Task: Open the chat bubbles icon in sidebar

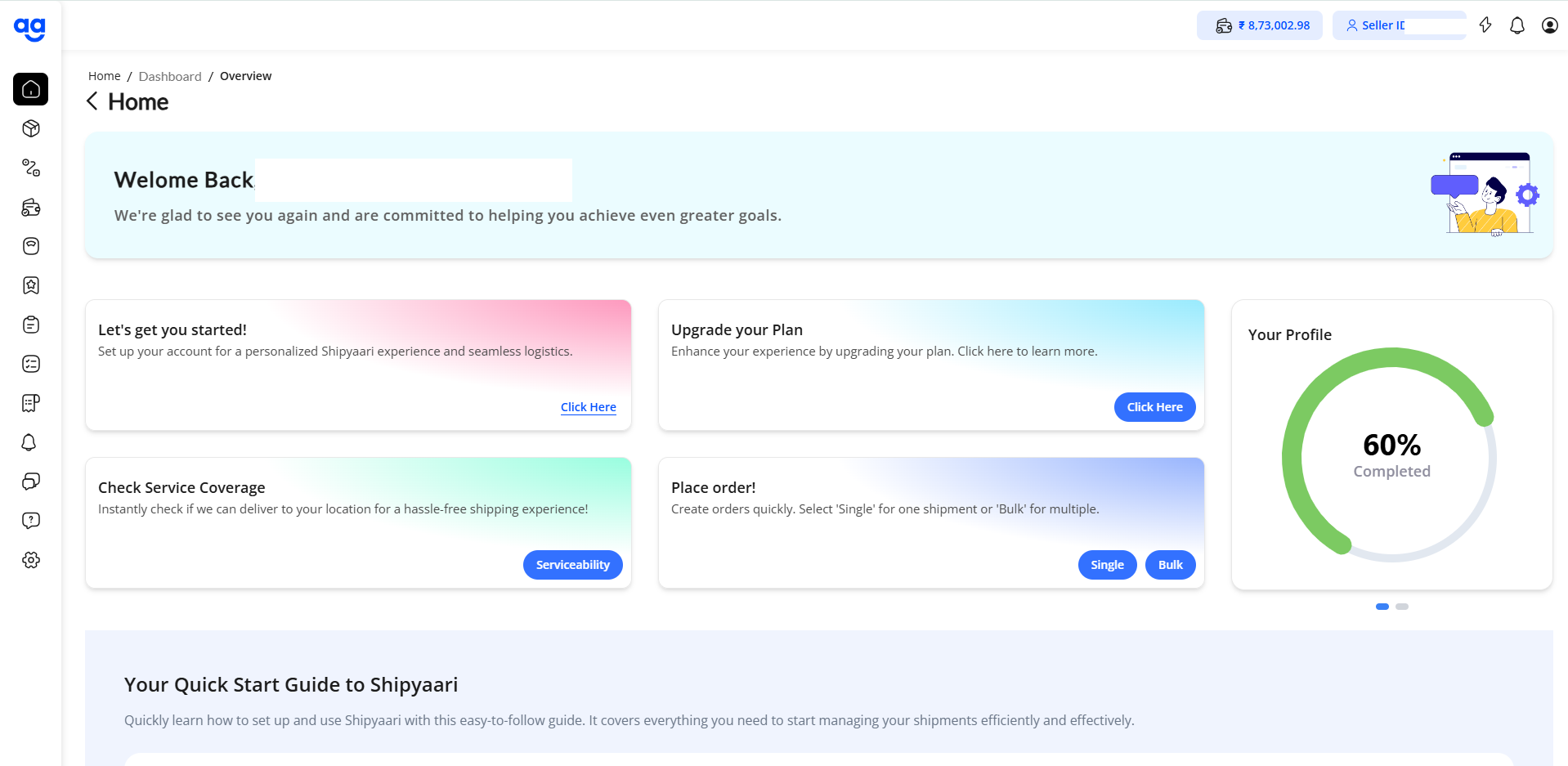Action: click(x=31, y=482)
